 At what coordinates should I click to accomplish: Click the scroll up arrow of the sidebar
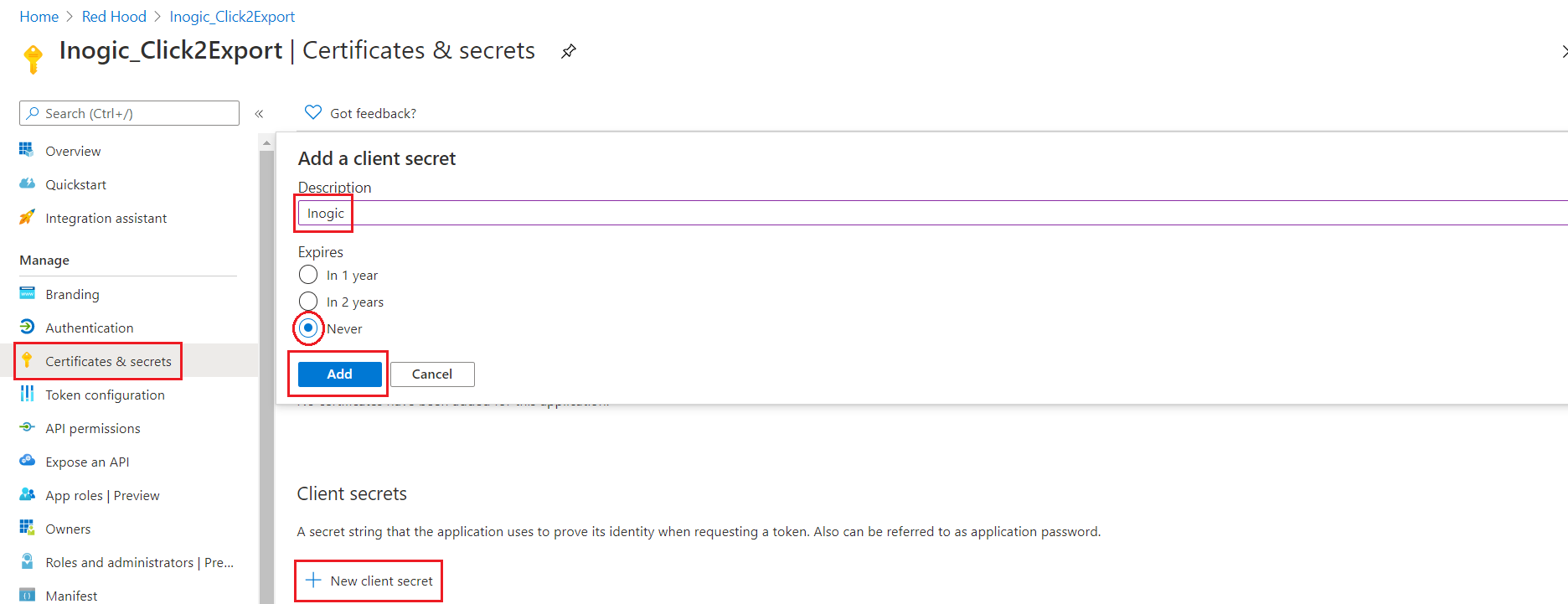(266, 143)
